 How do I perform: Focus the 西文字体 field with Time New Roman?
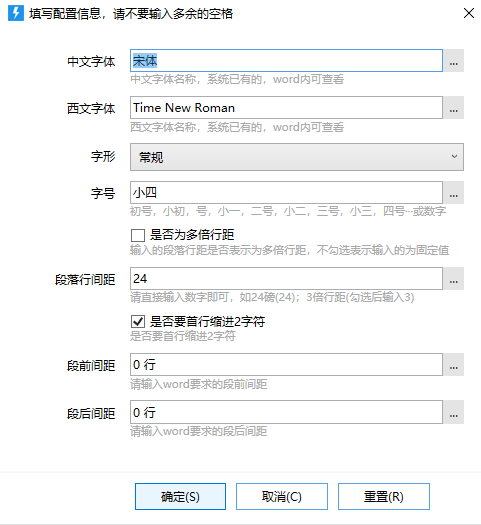[x=286, y=107]
